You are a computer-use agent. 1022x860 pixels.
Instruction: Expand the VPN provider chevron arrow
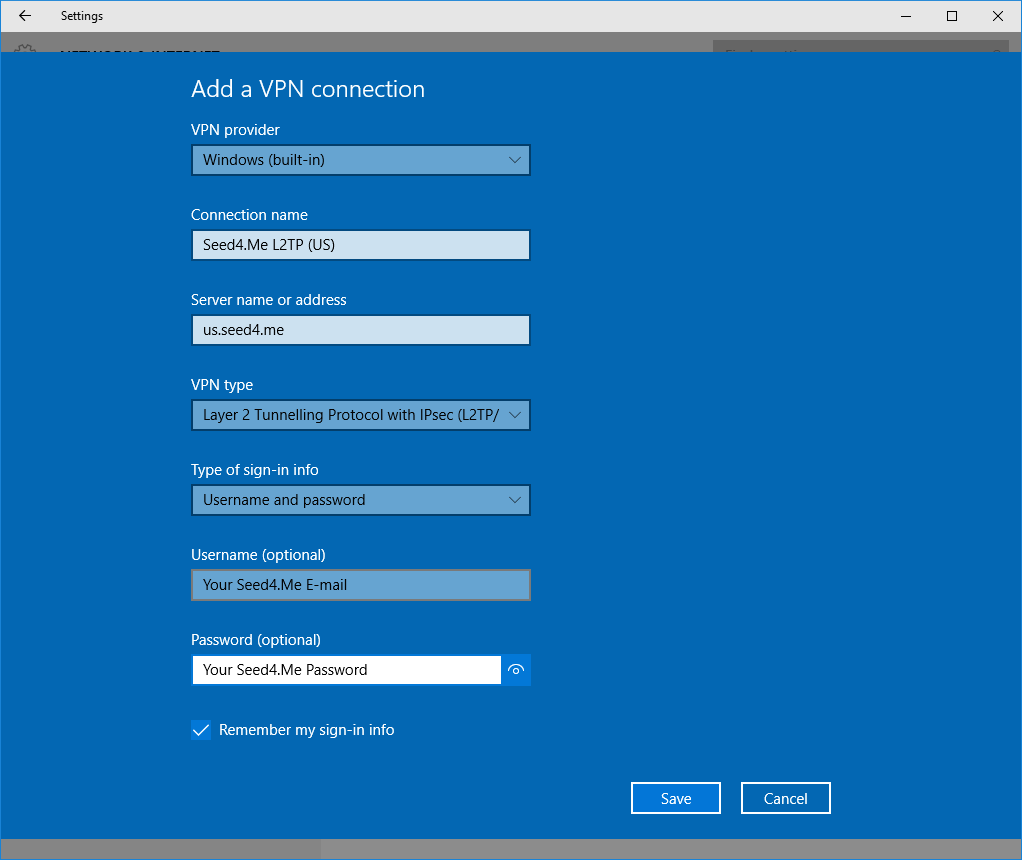(x=514, y=160)
